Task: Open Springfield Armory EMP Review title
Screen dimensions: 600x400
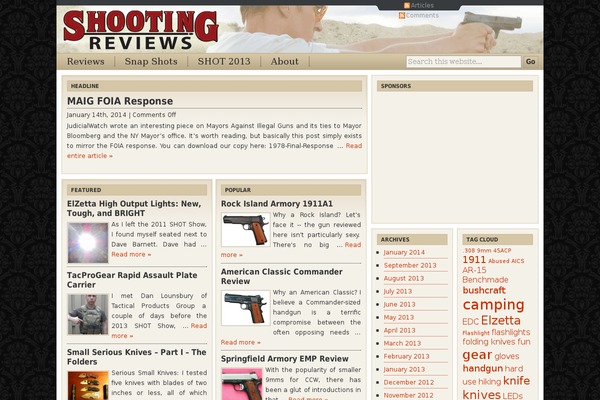Action: [285, 359]
